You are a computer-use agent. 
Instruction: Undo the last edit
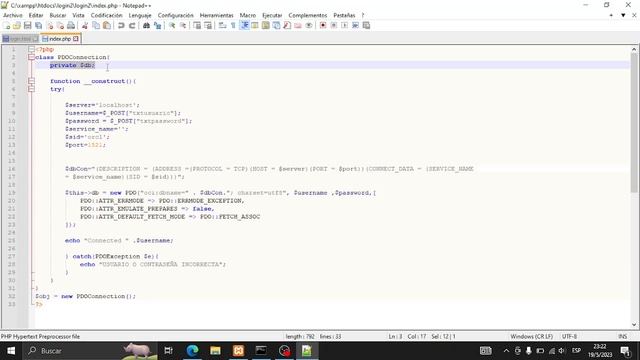pyautogui.click(x=121, y=26)
